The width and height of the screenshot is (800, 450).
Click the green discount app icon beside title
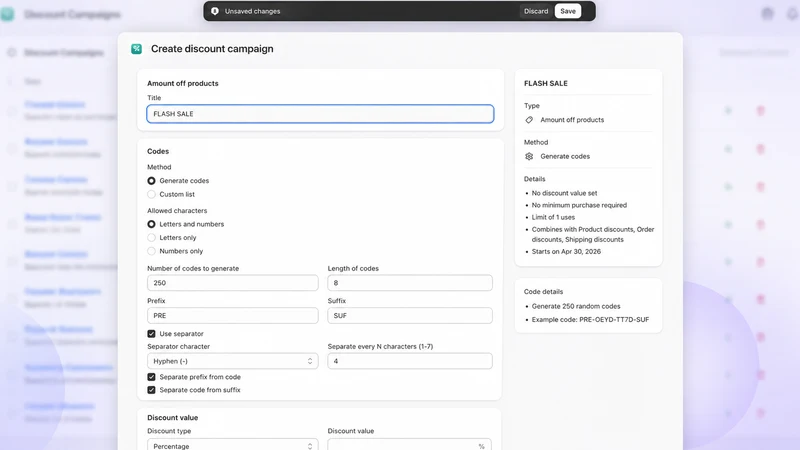(x=136, y=49)
